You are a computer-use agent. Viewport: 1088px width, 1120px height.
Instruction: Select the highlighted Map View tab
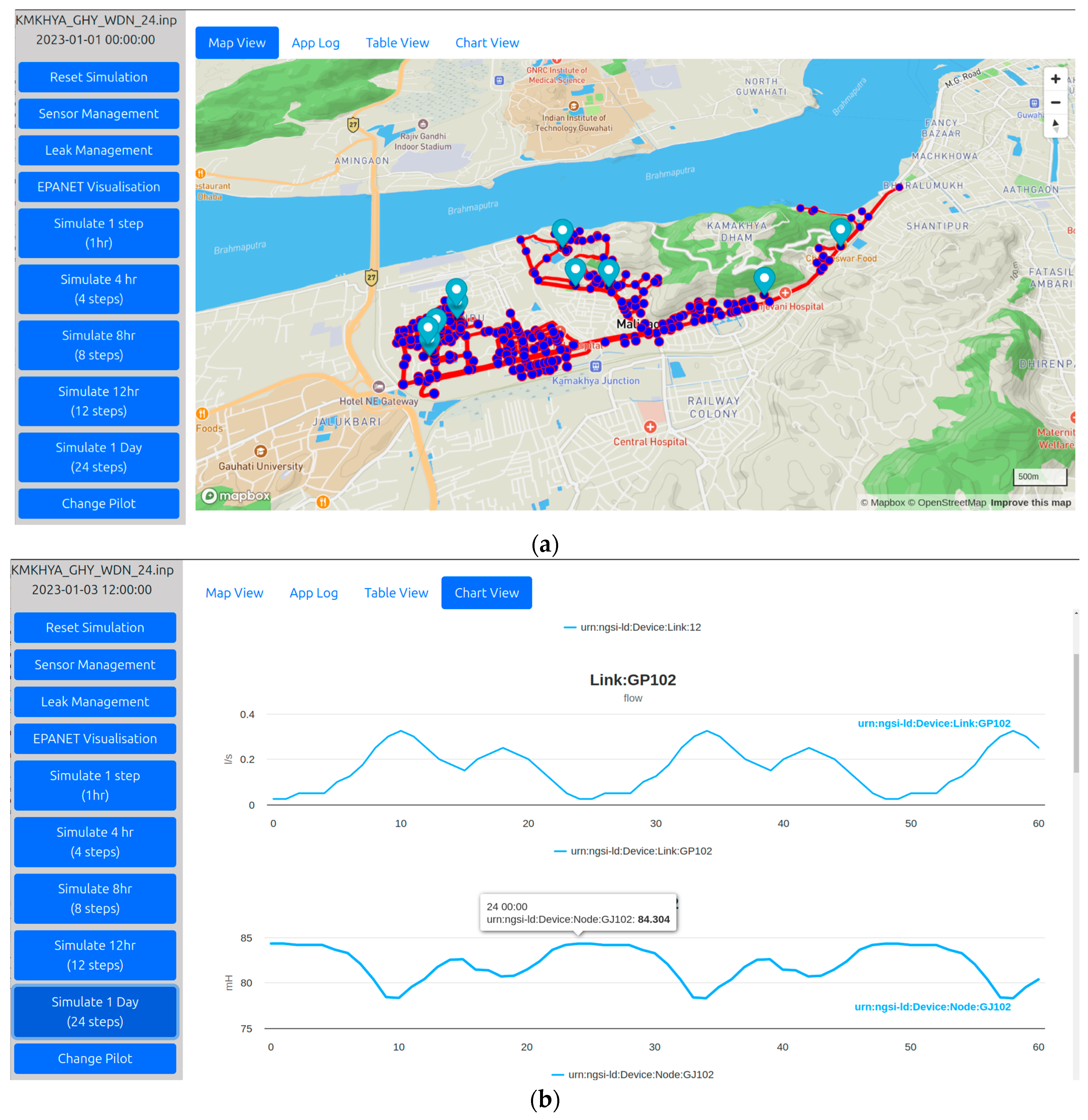coord(236,43)
